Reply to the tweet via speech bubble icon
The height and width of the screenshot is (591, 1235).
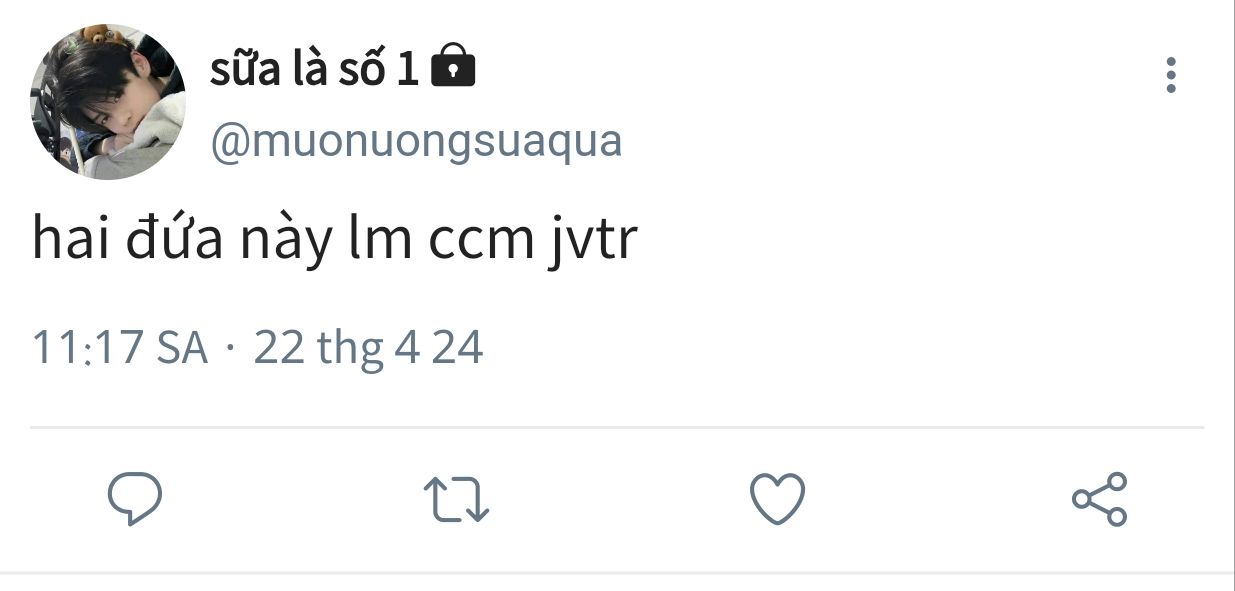coord(135,499)
